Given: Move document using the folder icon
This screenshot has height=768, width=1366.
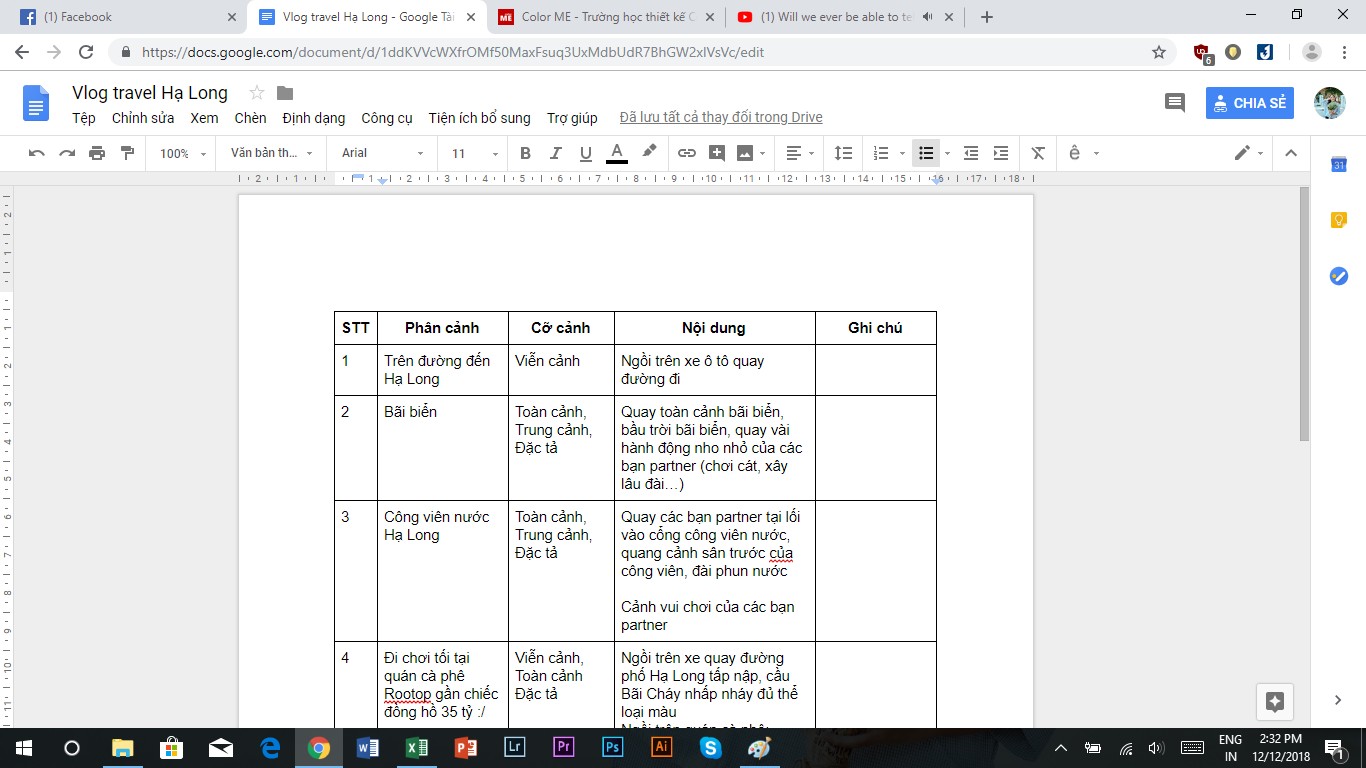Looking at the screenshot, I should click(285, 93).
